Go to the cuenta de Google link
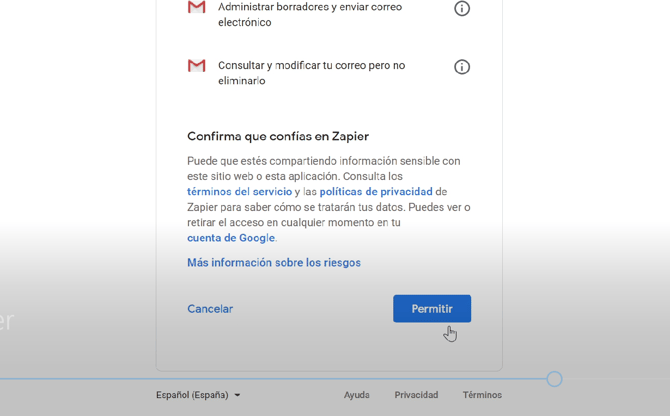 coord(230,238)
